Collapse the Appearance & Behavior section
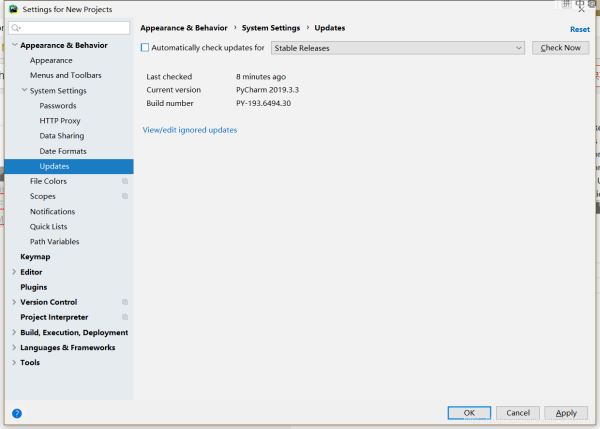Viewport: 600px width, 429px height. 15,45
